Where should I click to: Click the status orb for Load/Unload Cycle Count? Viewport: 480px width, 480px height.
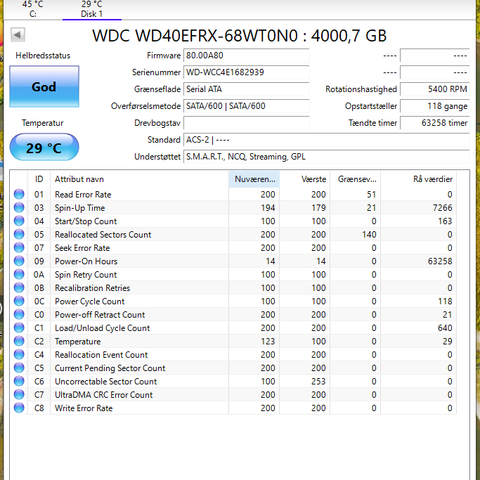coord(19,328)
